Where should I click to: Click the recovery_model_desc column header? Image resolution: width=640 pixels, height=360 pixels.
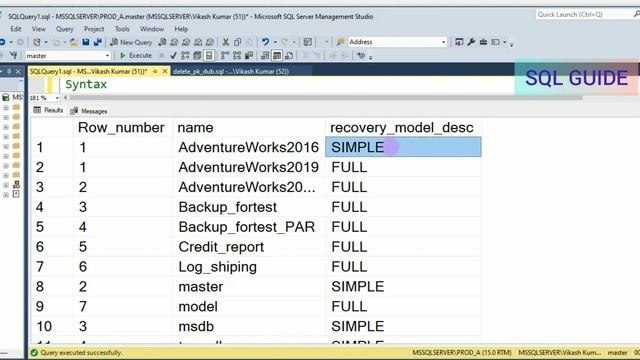point(402,128)
